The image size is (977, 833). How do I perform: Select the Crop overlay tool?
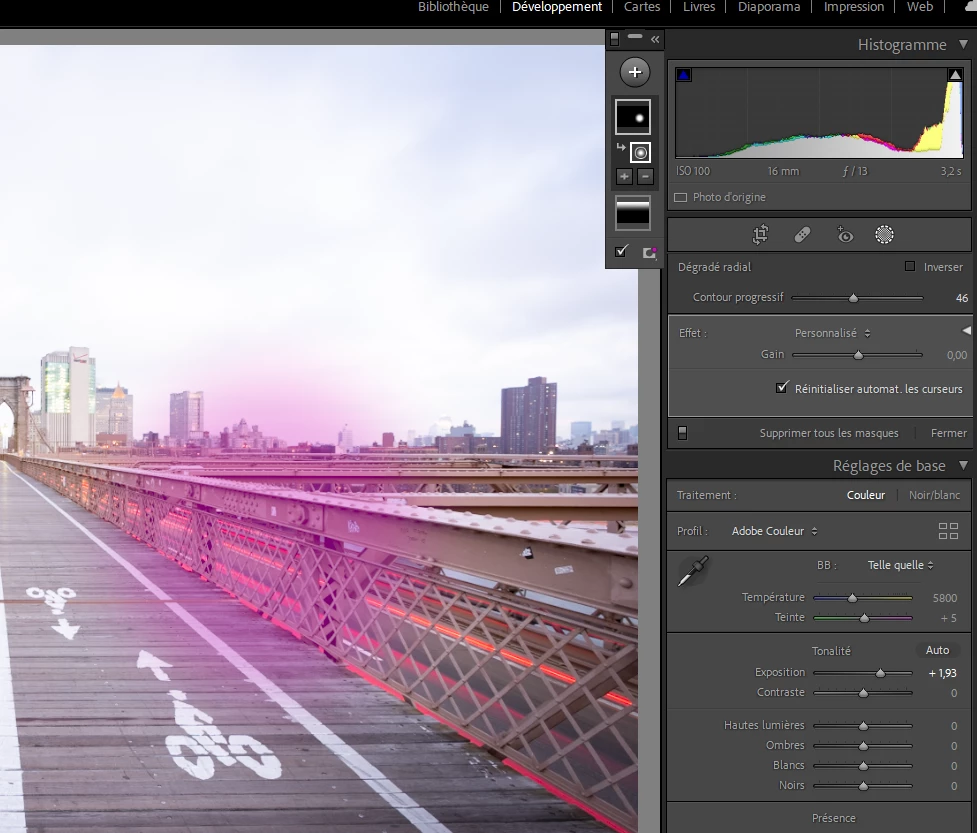pos(760,235)
